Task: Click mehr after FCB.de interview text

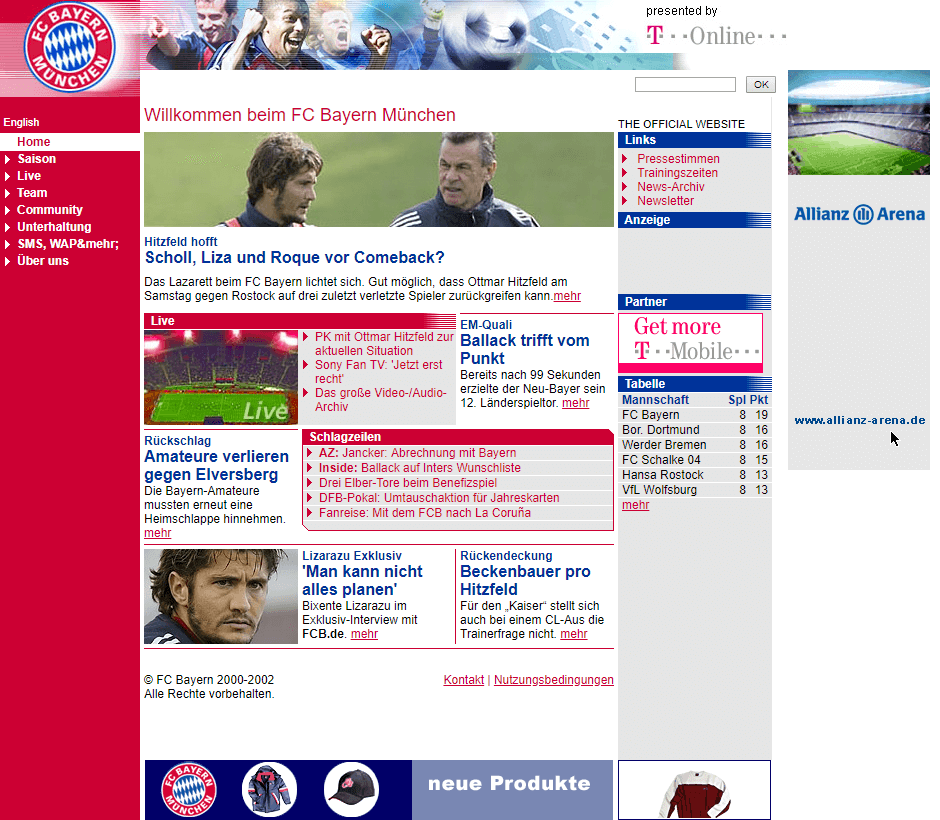Action: pyautogui.click(x=364, y=634)
